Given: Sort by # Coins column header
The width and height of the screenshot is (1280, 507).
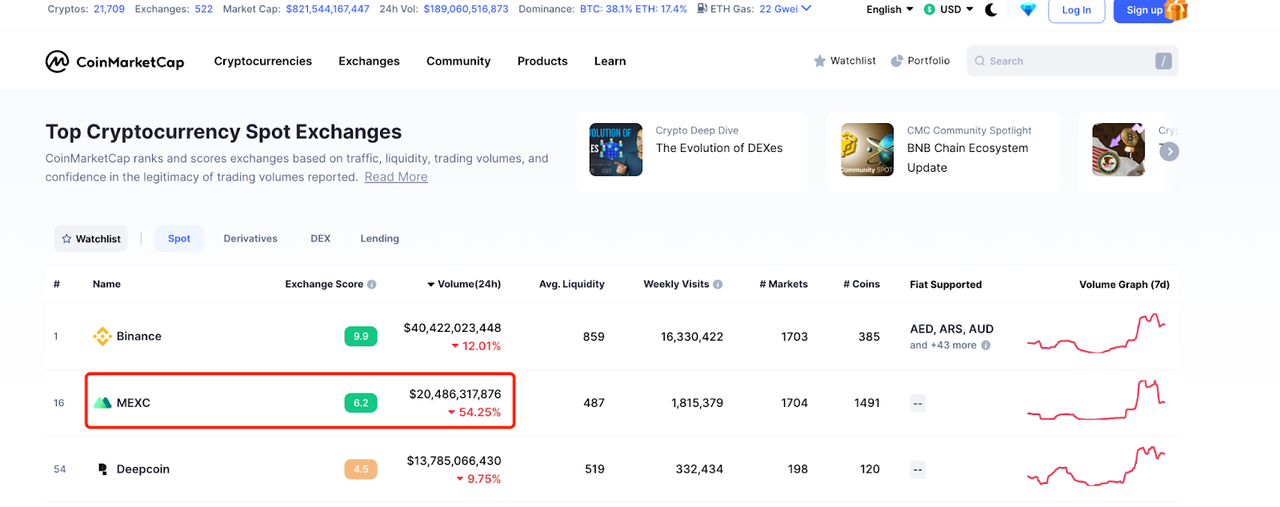Looking at the screenshot, I should click(861, 285).
